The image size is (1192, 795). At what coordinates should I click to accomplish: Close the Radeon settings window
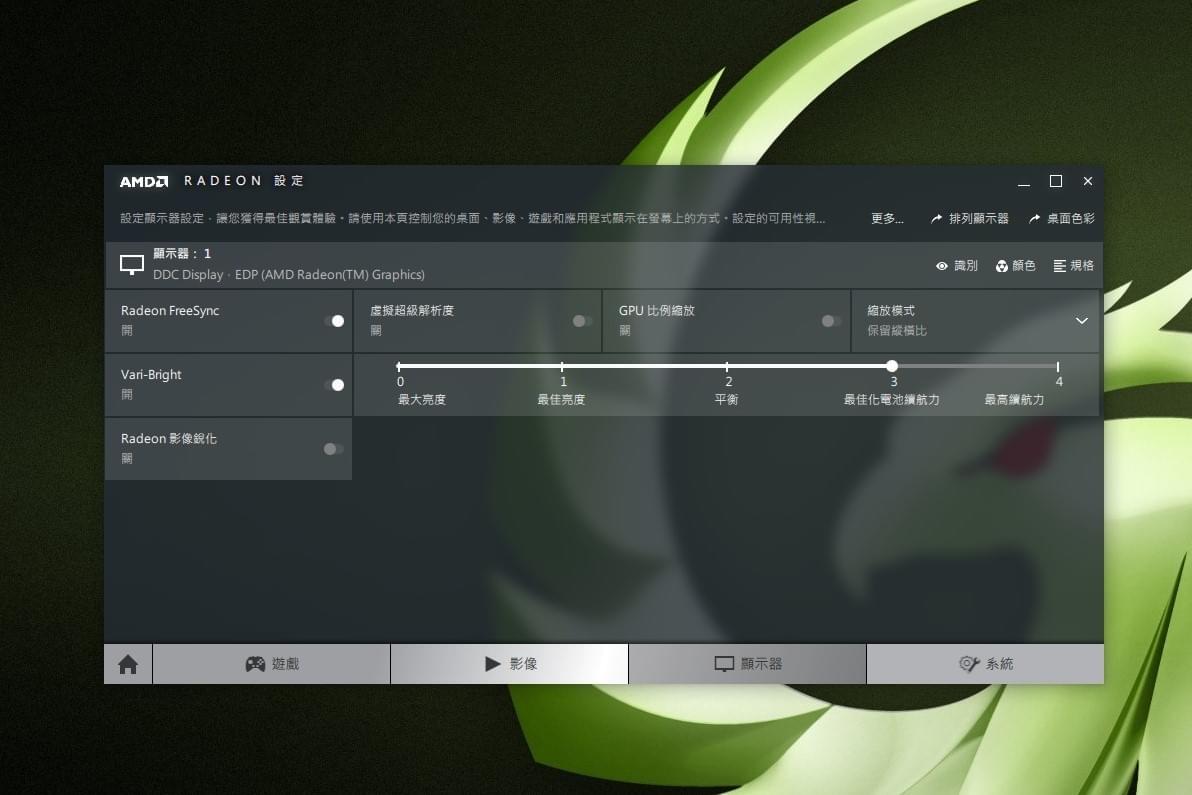pyautogui.click(x=1088, y=182)
